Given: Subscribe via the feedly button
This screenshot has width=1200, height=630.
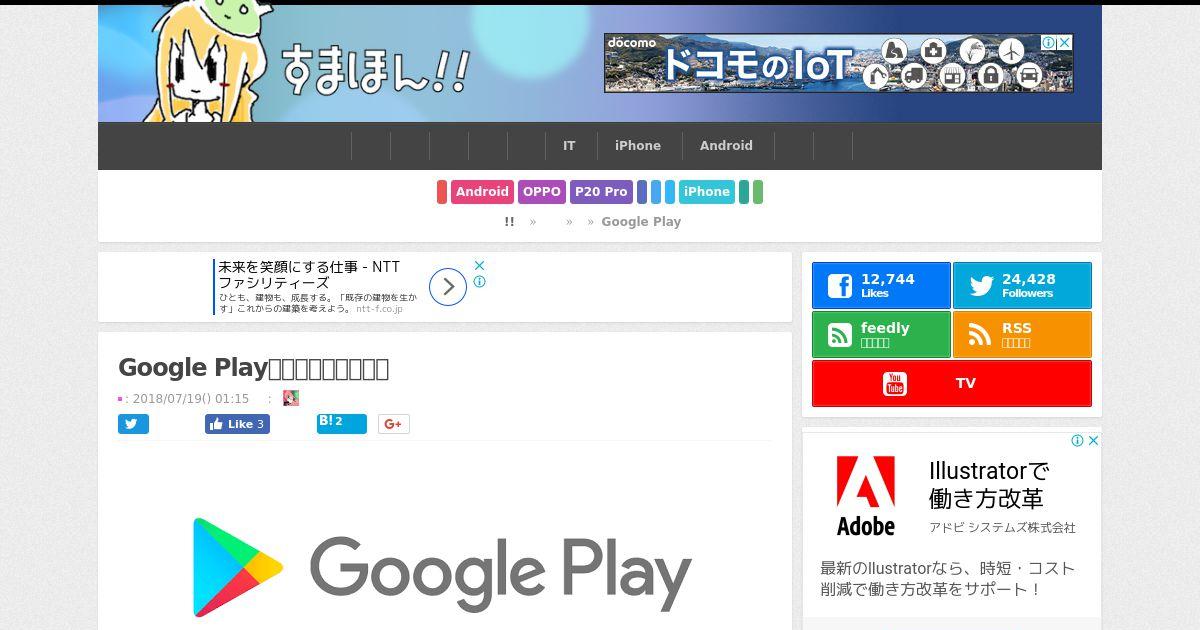Looking at the screenshot, I should [881, 334].
